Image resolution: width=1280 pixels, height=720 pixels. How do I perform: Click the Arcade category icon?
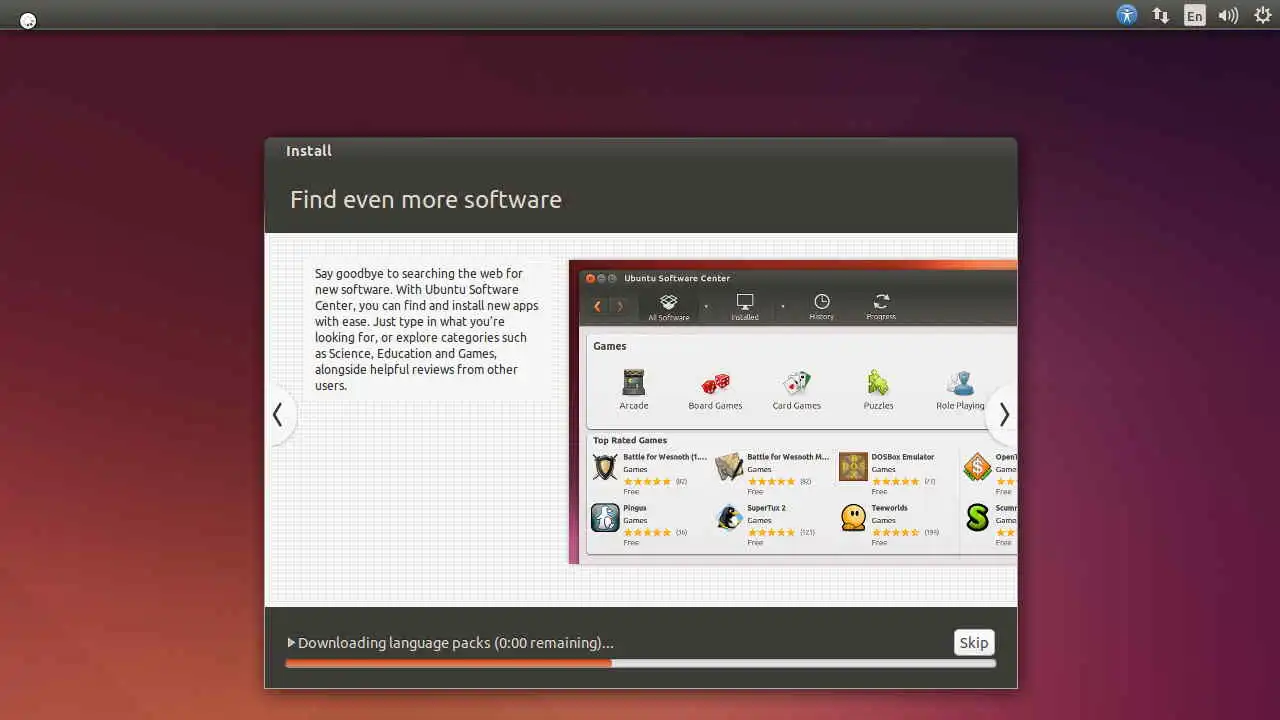pyautogui.click(x=633, y=383)
